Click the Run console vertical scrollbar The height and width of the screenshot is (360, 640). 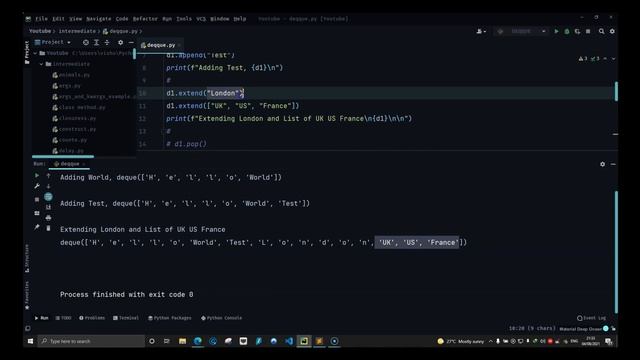coord(616,252)
